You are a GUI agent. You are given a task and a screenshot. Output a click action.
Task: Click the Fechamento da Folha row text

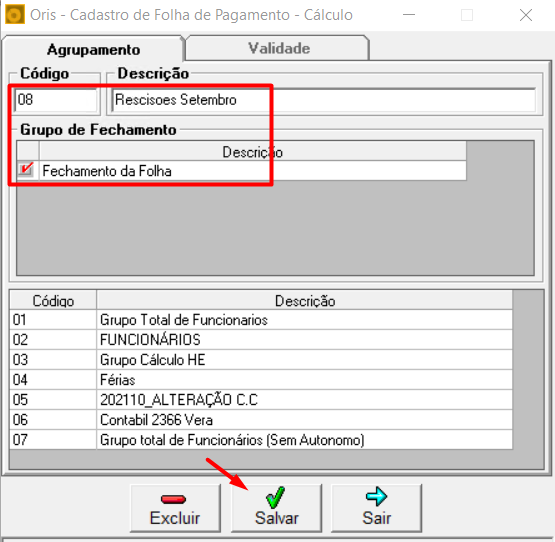107,171
